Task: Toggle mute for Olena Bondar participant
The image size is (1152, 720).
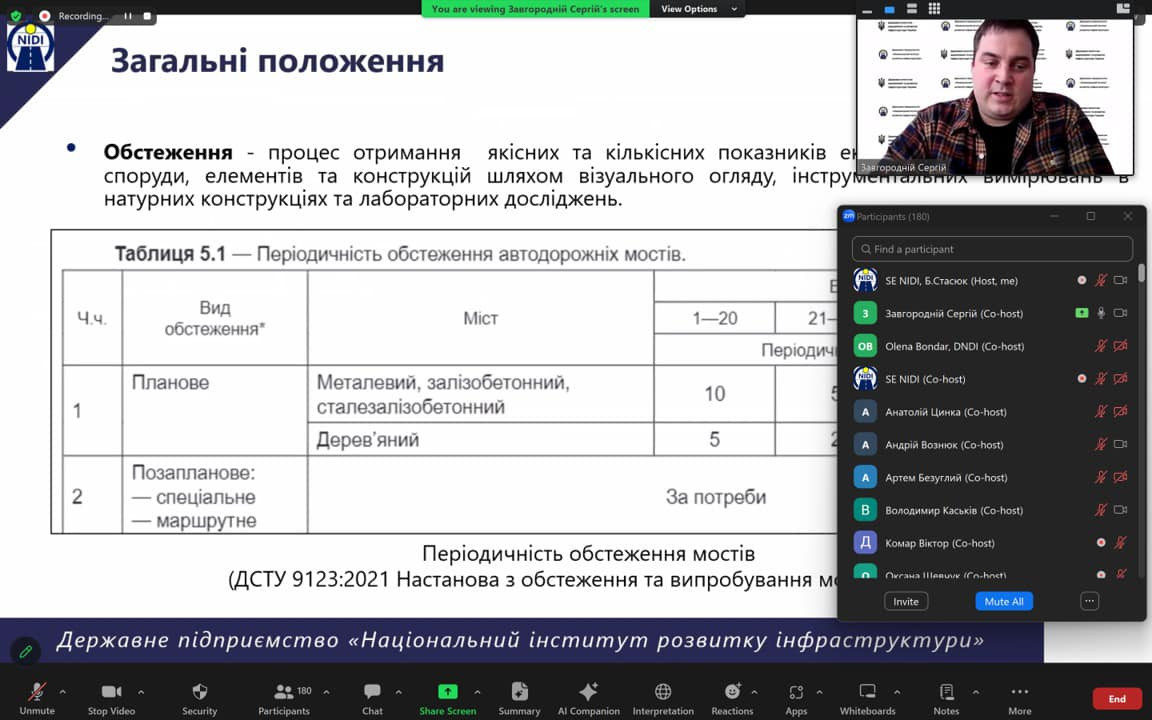Action: [1100, 346]
